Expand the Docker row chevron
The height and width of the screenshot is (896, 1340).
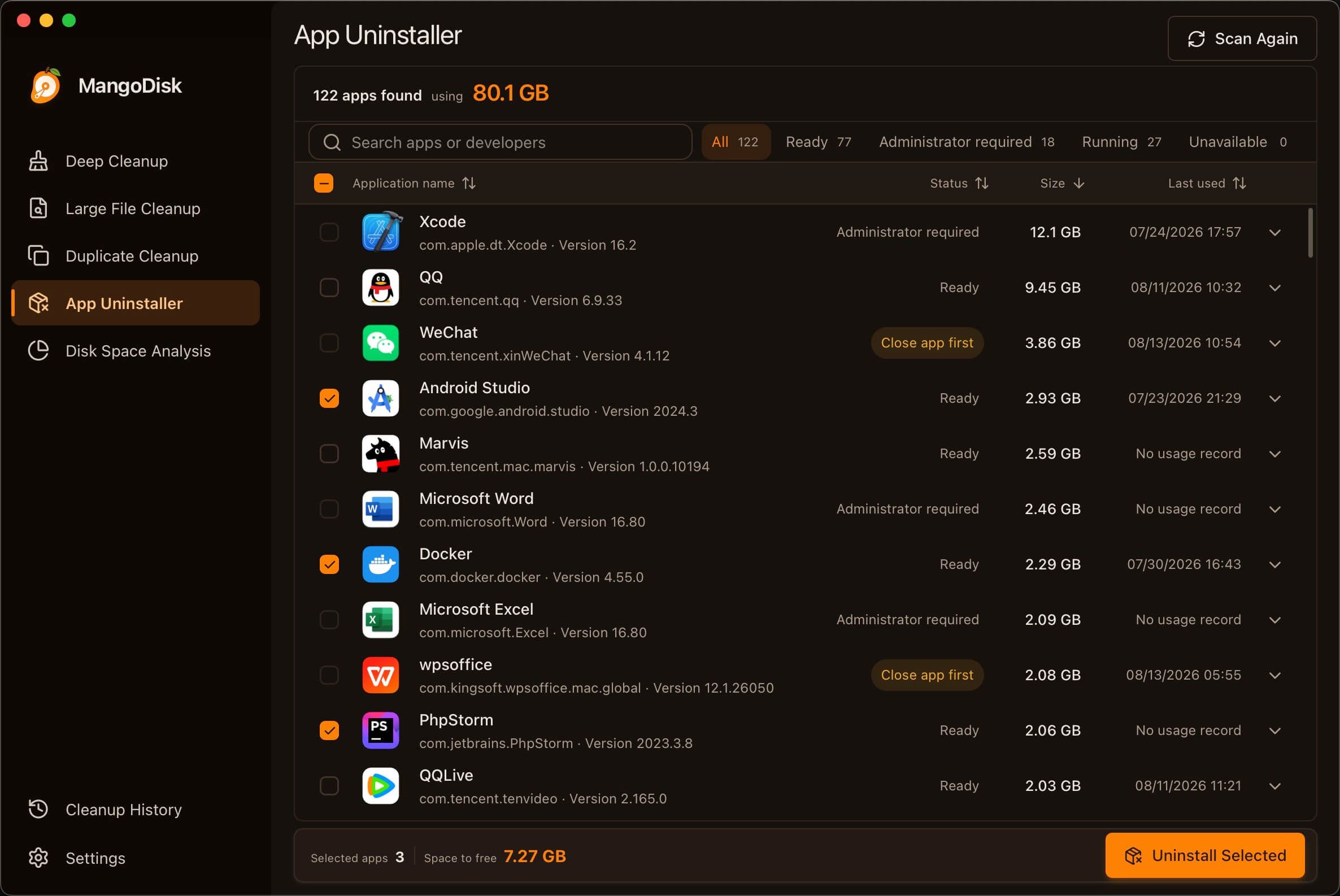click(1275, 565)
